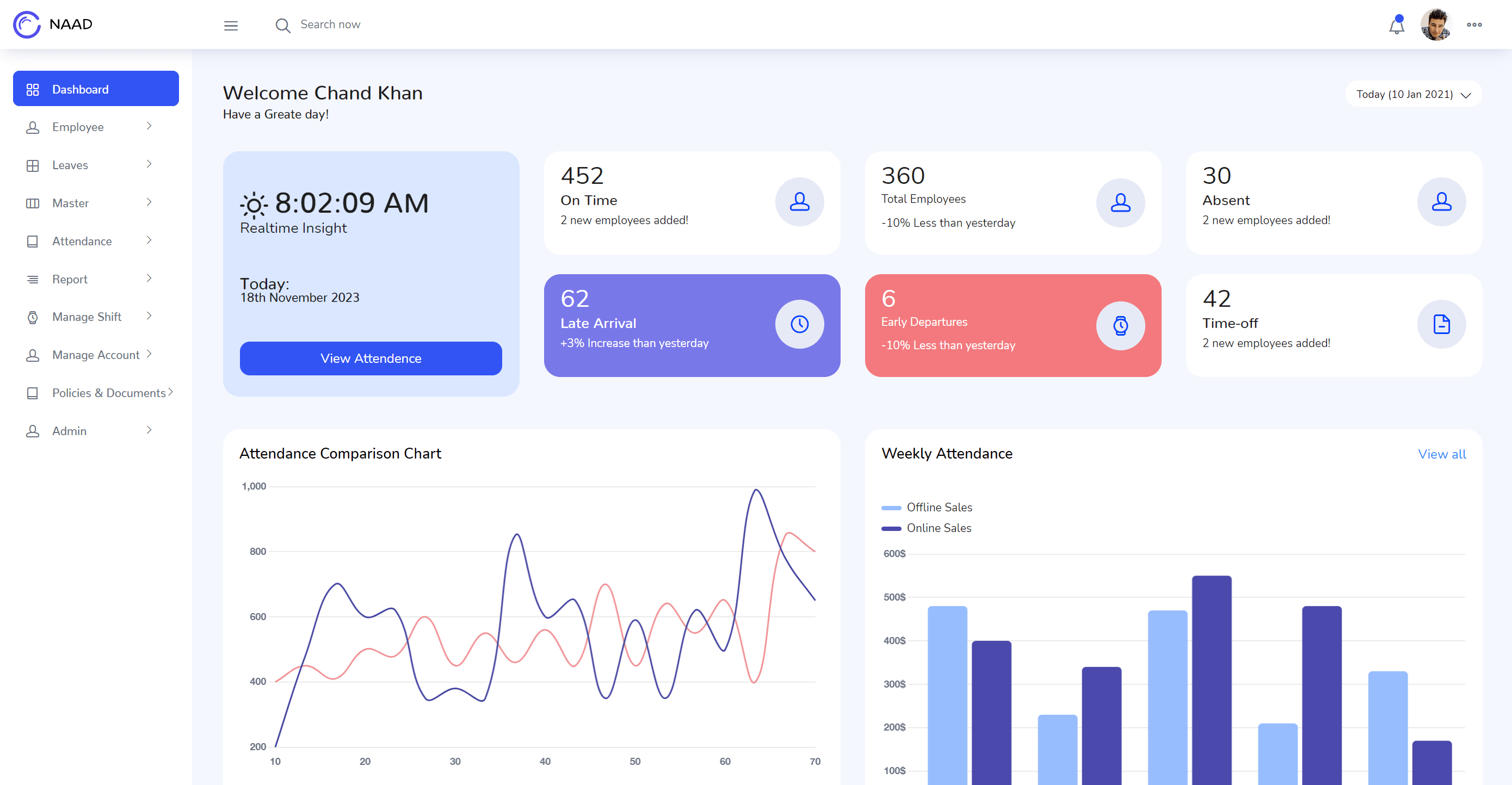Open the Report menu label
This screenshot has width=1512, height=785.
click(70, 279)
